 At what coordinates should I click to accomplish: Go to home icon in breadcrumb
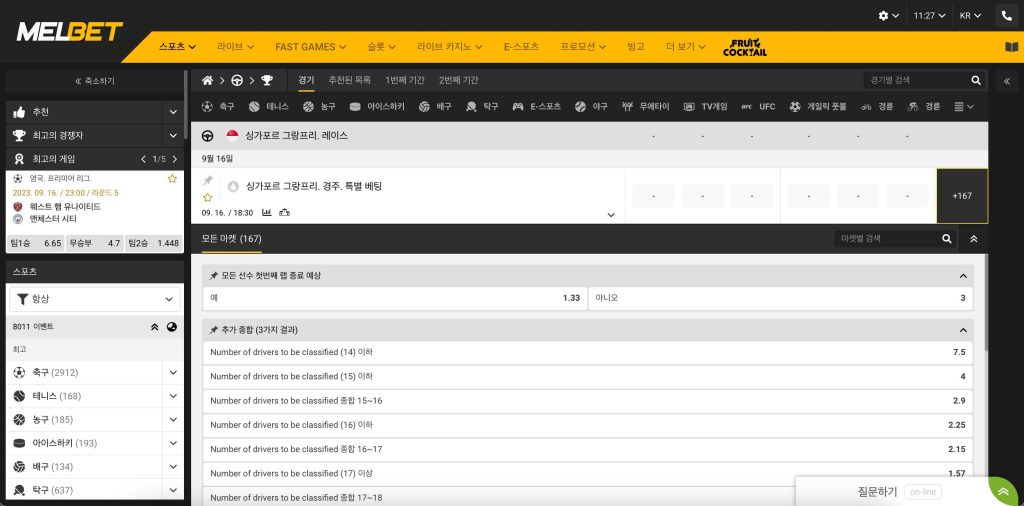tap(208, 80)
